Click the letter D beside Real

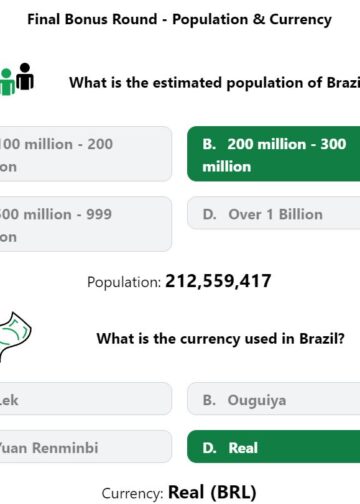(209, 448)
